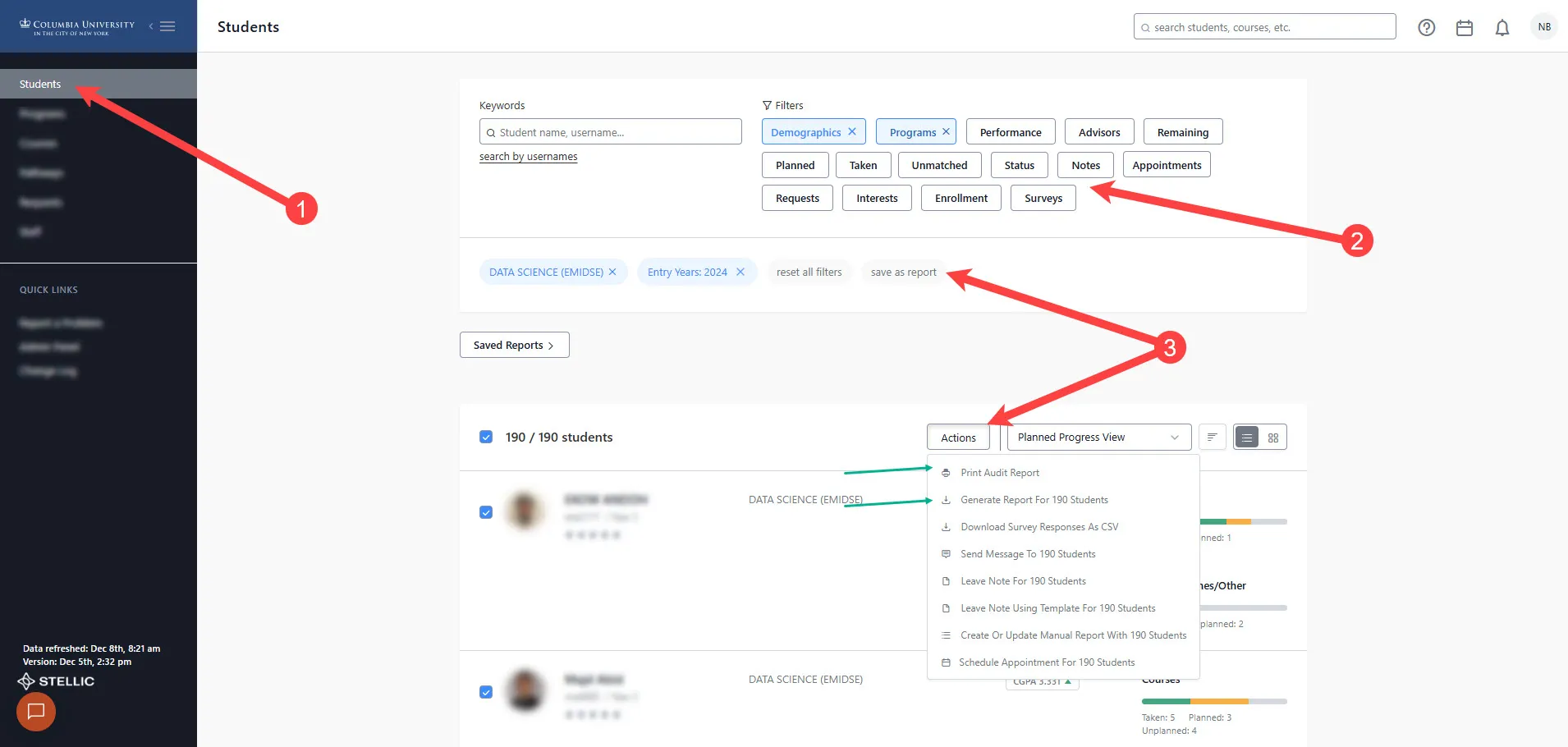Open the Performance filter
The image size is (1568, 747).
[1011, 132]
